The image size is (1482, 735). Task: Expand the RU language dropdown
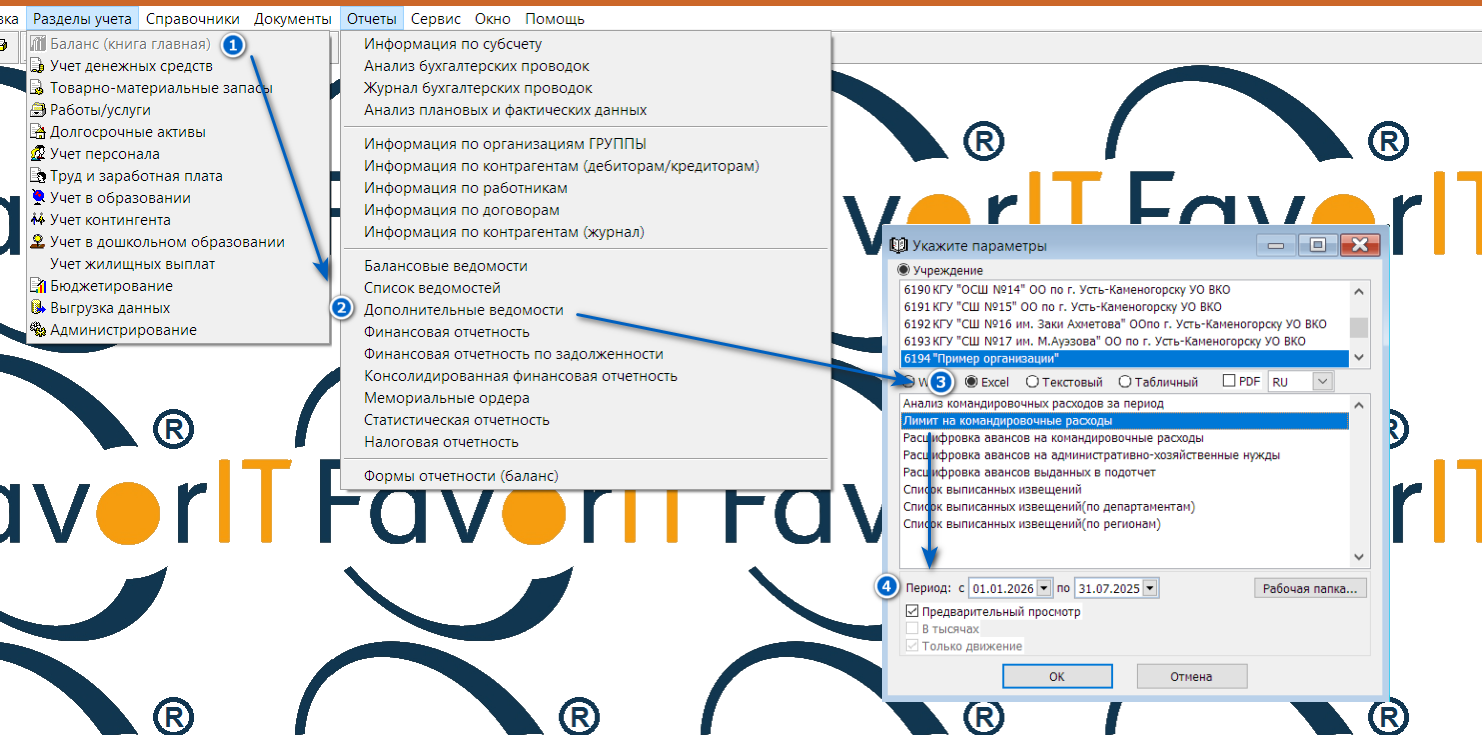tap(1323, 381)
